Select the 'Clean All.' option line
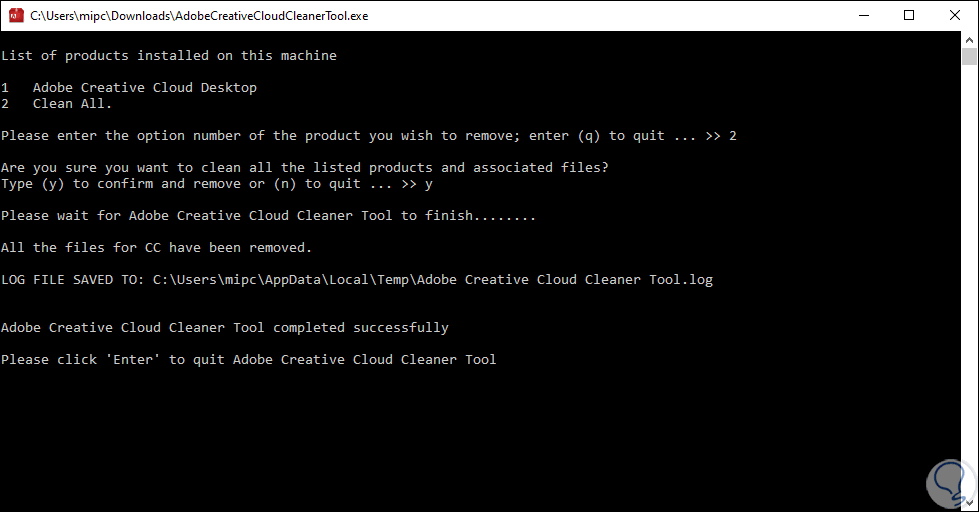This screenshot has width=979, height=512. pyautogui.click(x=72, y=104)
